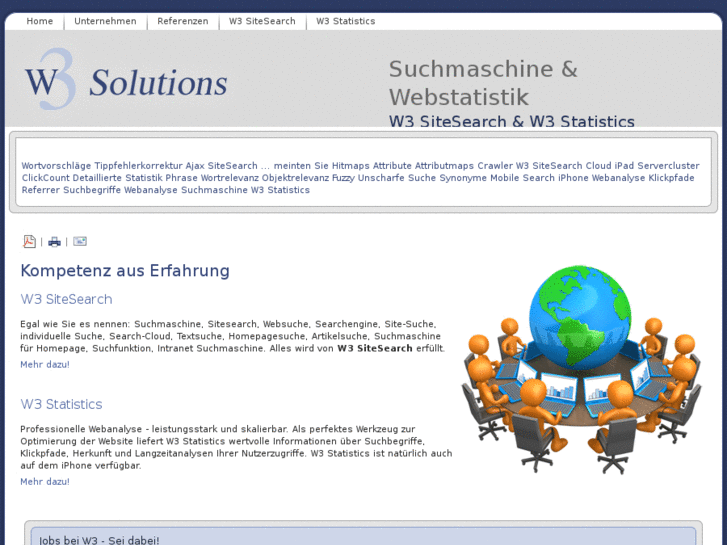727x545 pixels.
Task: Click the Suchmaschine & Webstatistik header text
Action: pyautogui.click(x=483, y=83)
